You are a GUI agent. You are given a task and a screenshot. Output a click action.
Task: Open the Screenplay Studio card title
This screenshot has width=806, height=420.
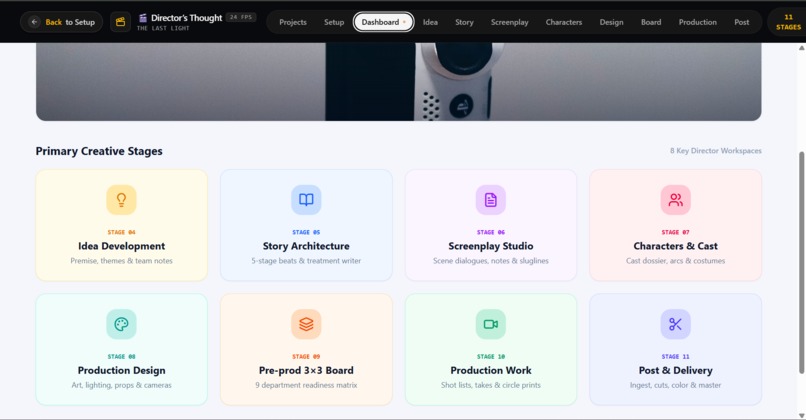[x=490, y=246]
